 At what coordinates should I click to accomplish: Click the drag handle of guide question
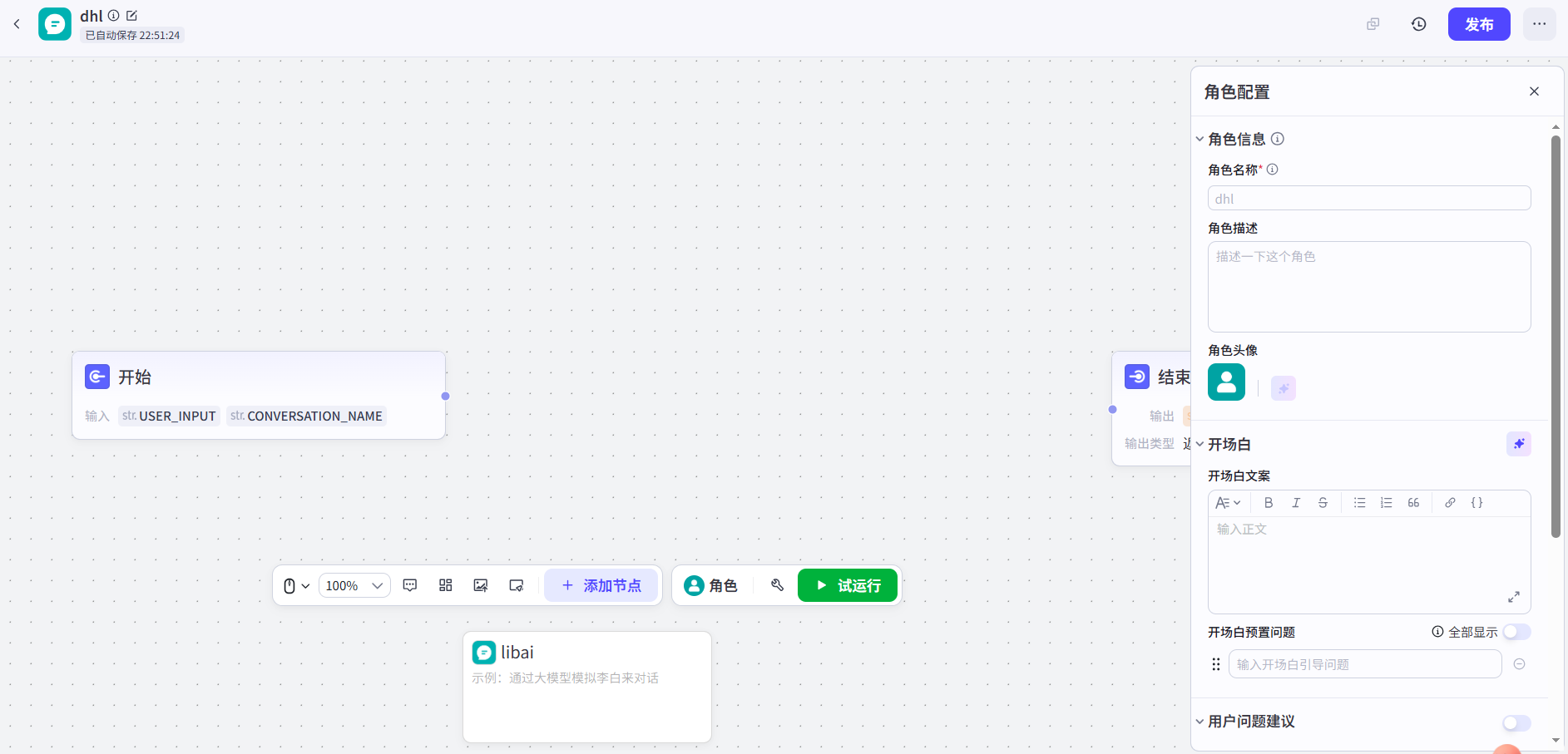[x=1216, y=664]
